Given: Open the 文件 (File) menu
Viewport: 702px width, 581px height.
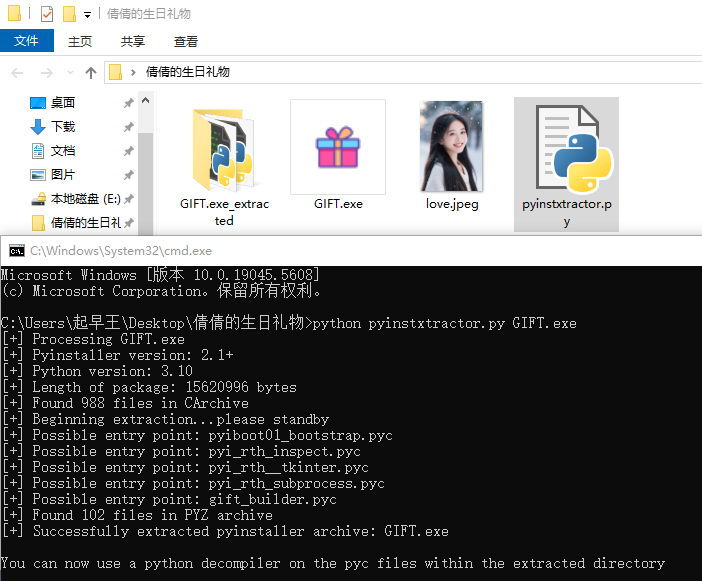Looking at the screenshot, I should coord(26,41).
